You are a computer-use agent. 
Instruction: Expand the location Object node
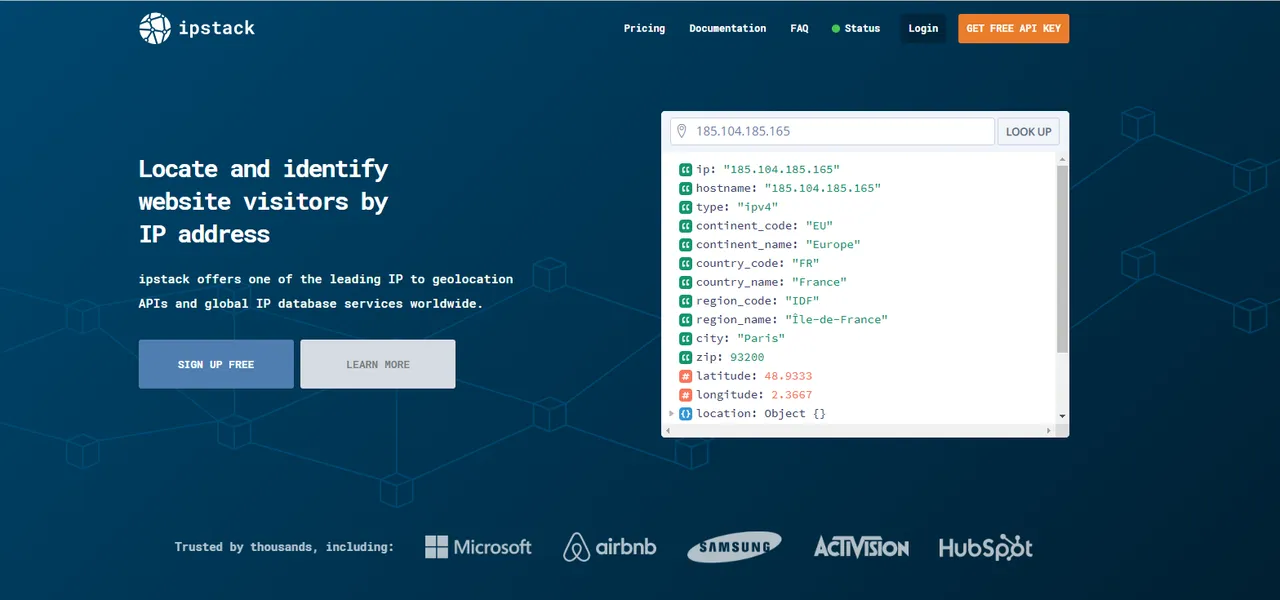pos(672,413)
